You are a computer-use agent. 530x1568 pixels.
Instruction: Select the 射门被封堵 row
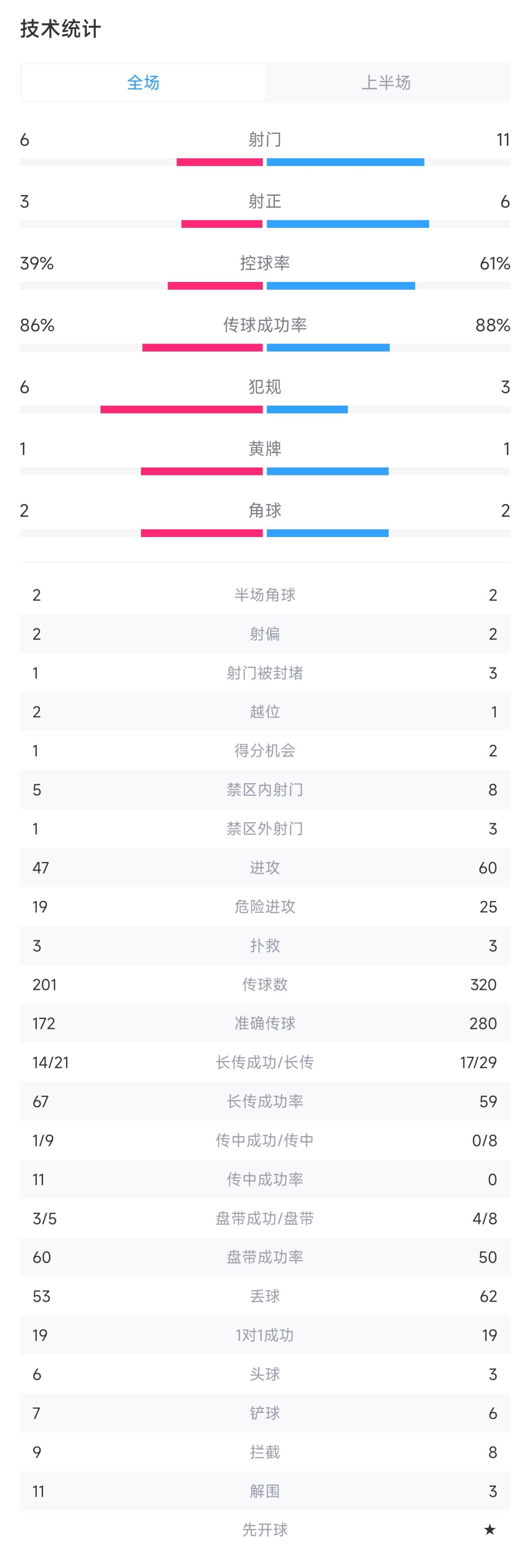265,672
